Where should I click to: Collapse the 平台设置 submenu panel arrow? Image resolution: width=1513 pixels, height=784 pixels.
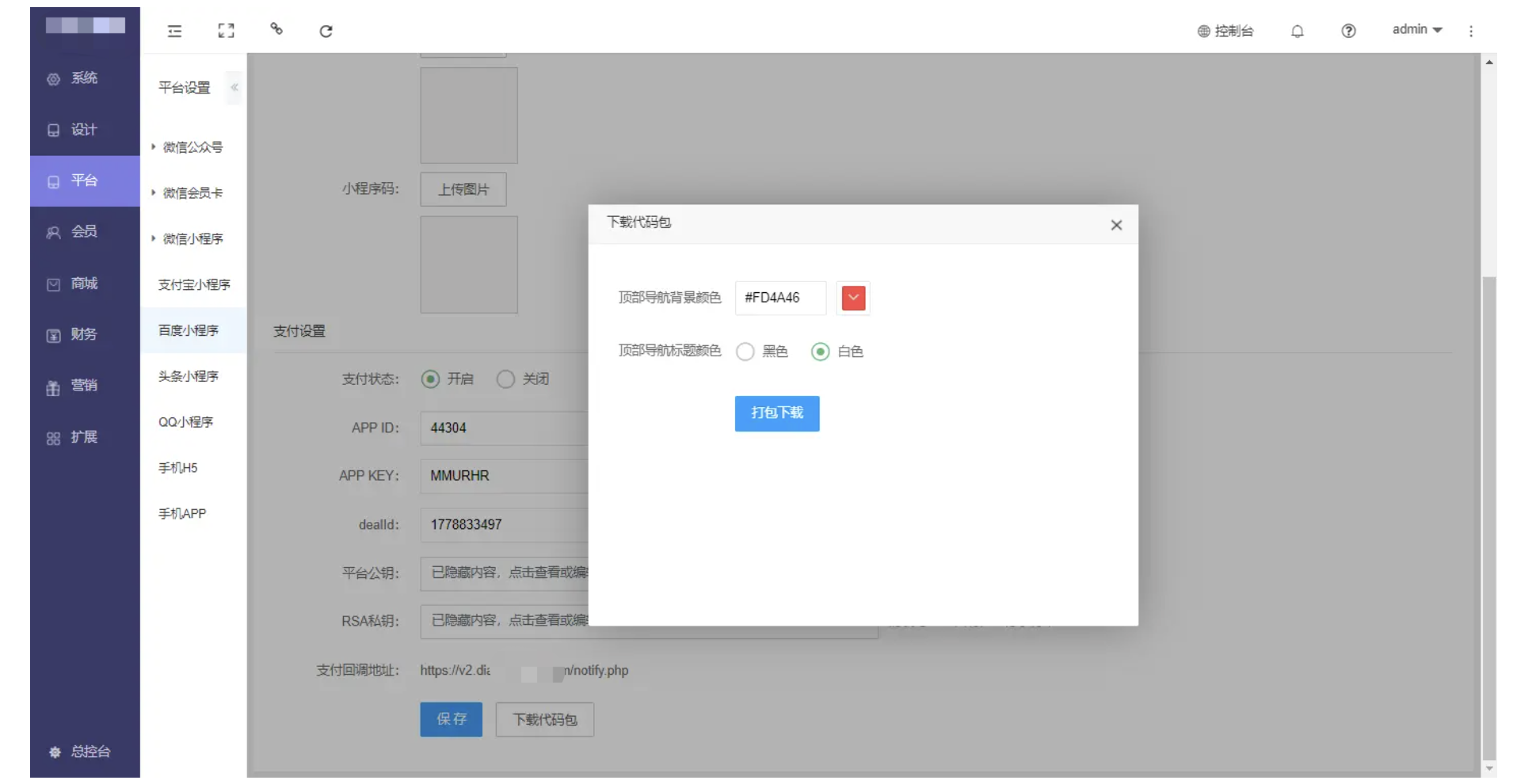[234, 87]
